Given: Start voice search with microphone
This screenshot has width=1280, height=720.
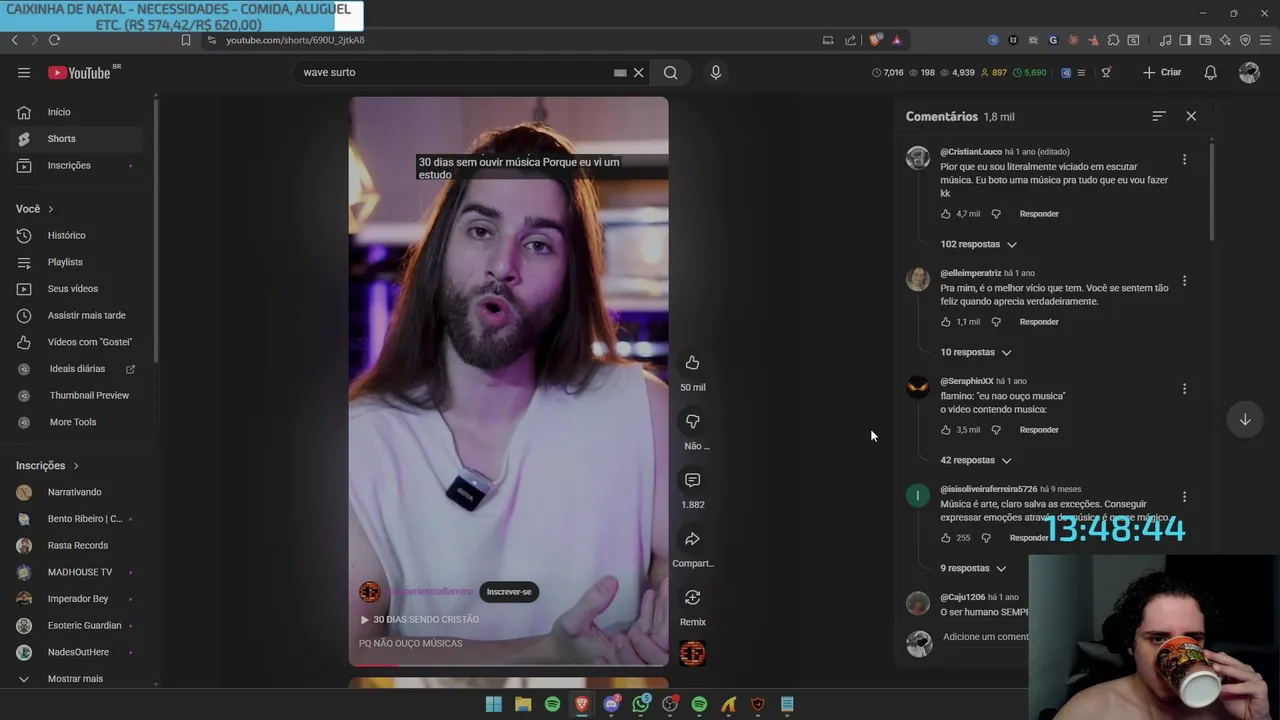Looking at the screenshot, I should click(715, 72).
